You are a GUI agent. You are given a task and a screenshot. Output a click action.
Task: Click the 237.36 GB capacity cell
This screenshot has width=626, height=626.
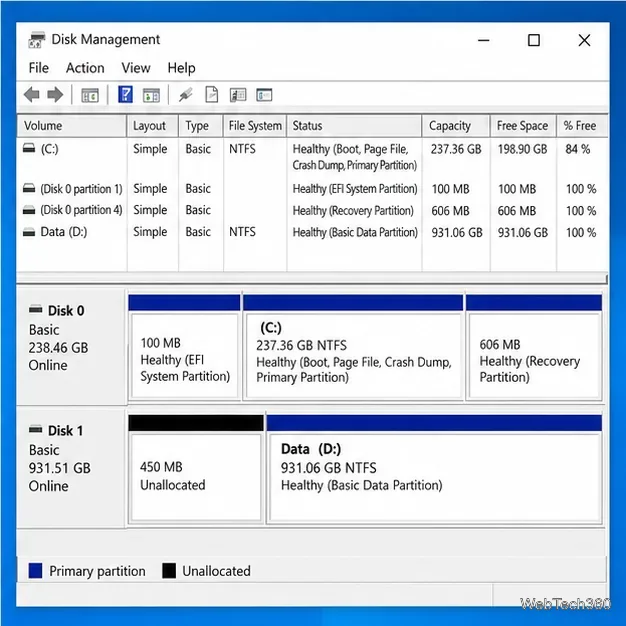456,149
